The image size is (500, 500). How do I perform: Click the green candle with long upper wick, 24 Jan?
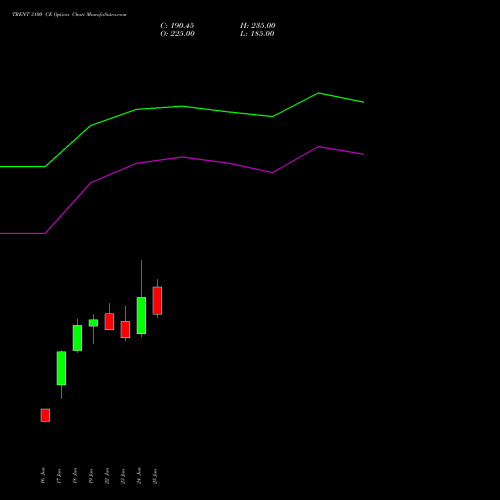click(x=141, y=315)
